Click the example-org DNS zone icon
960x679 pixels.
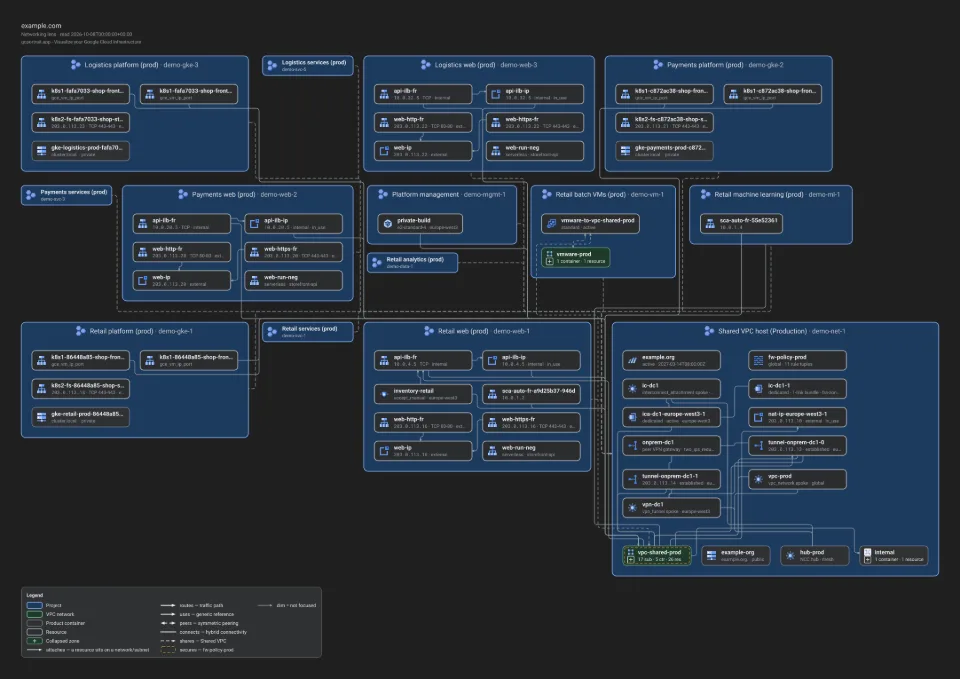pyautogui.click(x=711, y=555)
